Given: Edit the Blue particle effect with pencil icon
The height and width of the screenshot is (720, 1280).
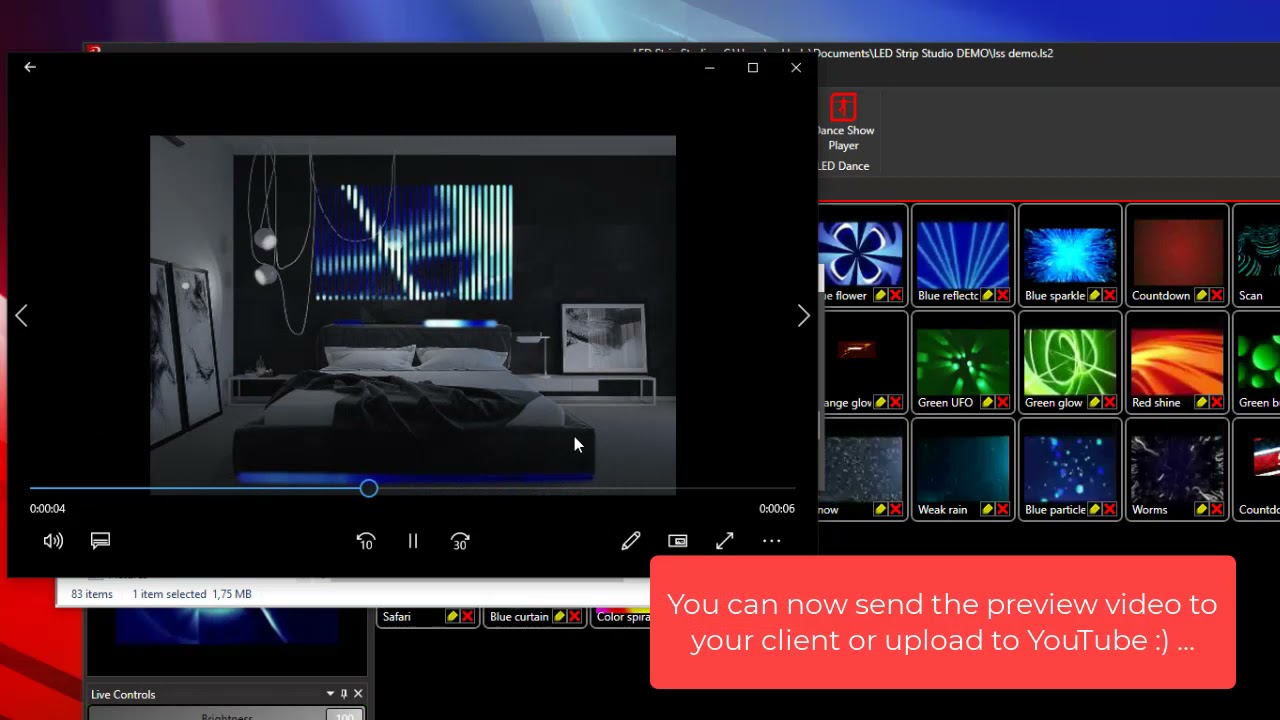Looking at the screenshot, I should tap(1094, 510).
